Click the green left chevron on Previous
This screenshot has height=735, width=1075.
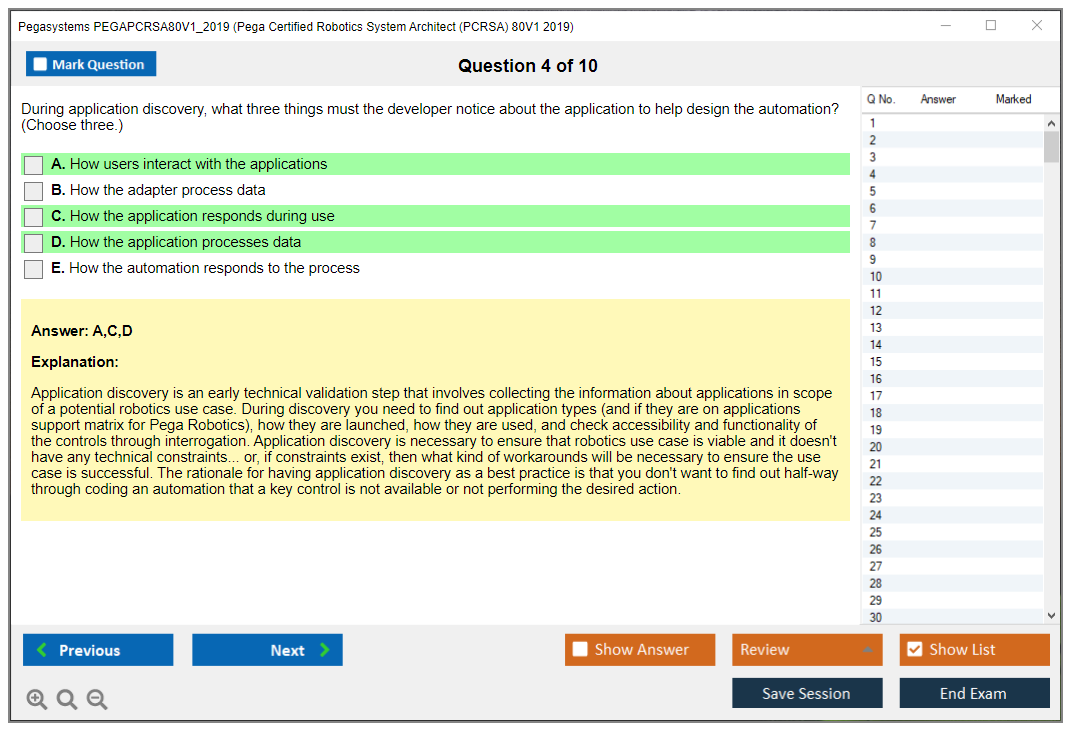(41, 650)
